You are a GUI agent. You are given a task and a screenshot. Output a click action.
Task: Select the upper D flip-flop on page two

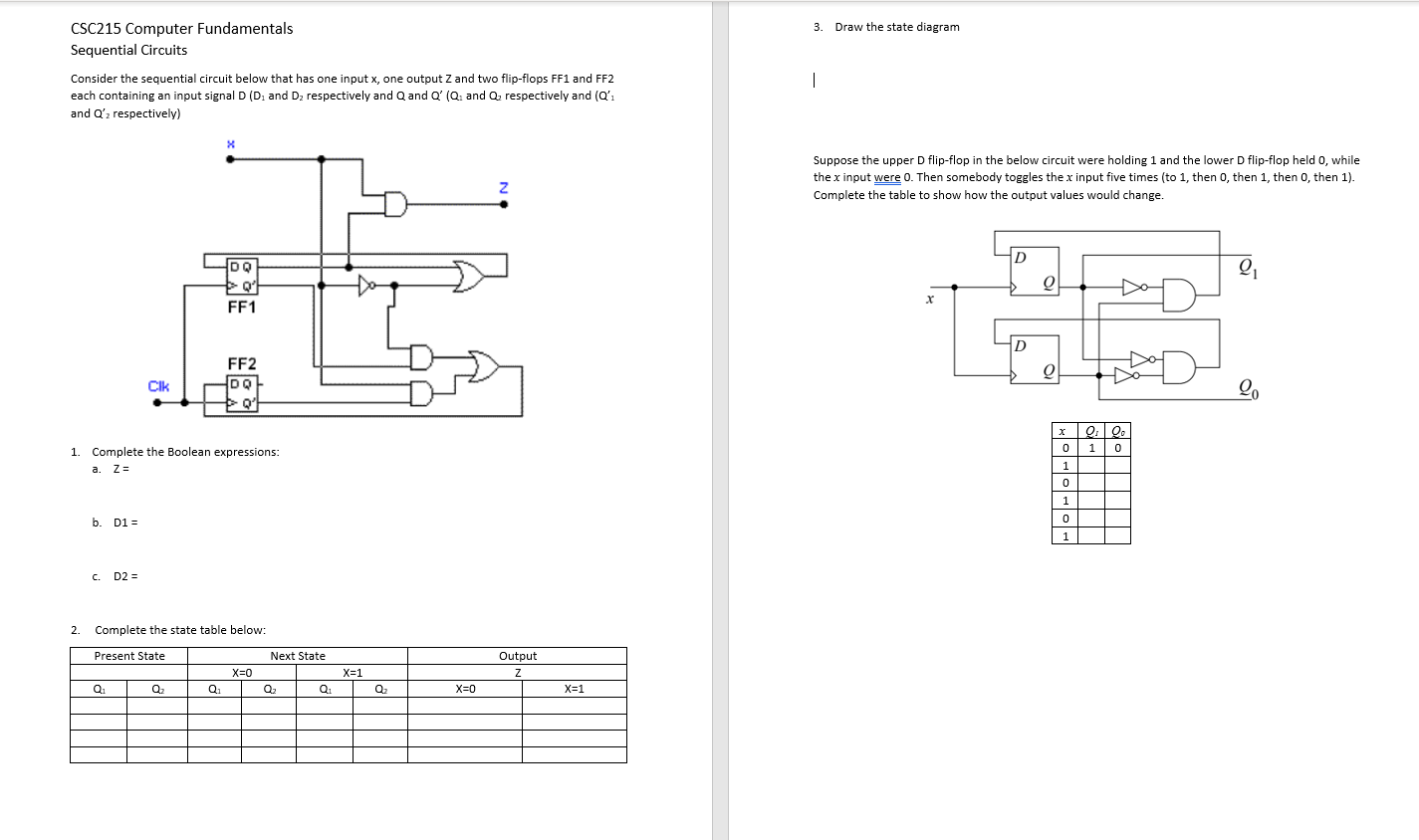click(1035, 271)
